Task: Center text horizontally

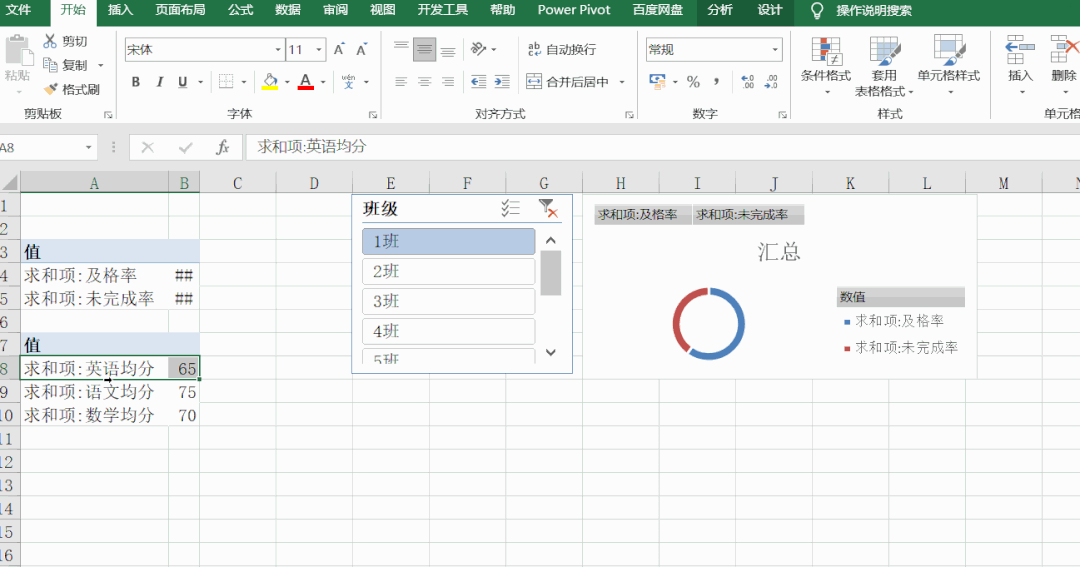Action: click(x=424, y=82)
